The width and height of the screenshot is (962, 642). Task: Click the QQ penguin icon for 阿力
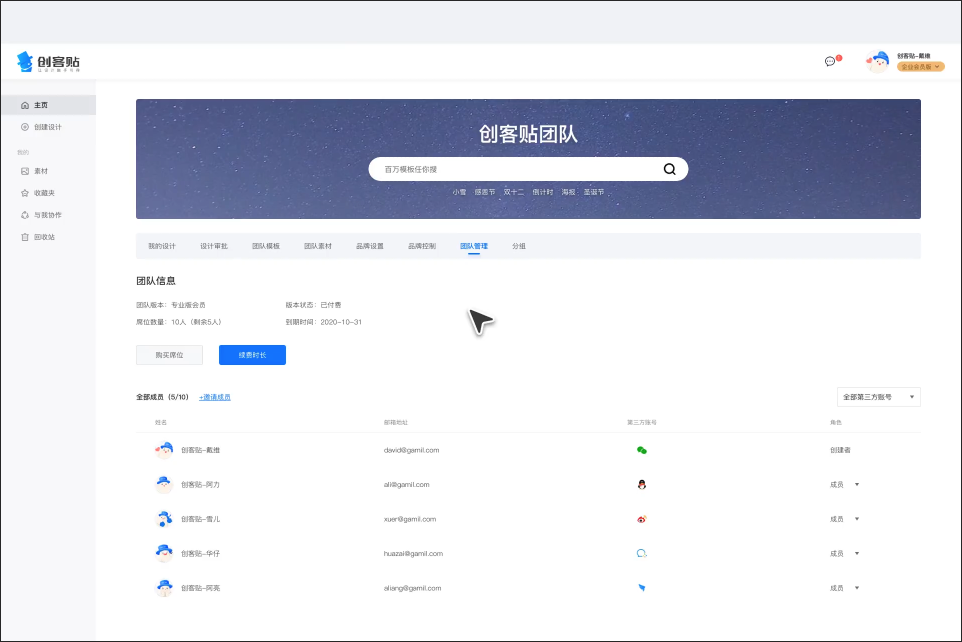pyautogui.click(x=642, y=484)
